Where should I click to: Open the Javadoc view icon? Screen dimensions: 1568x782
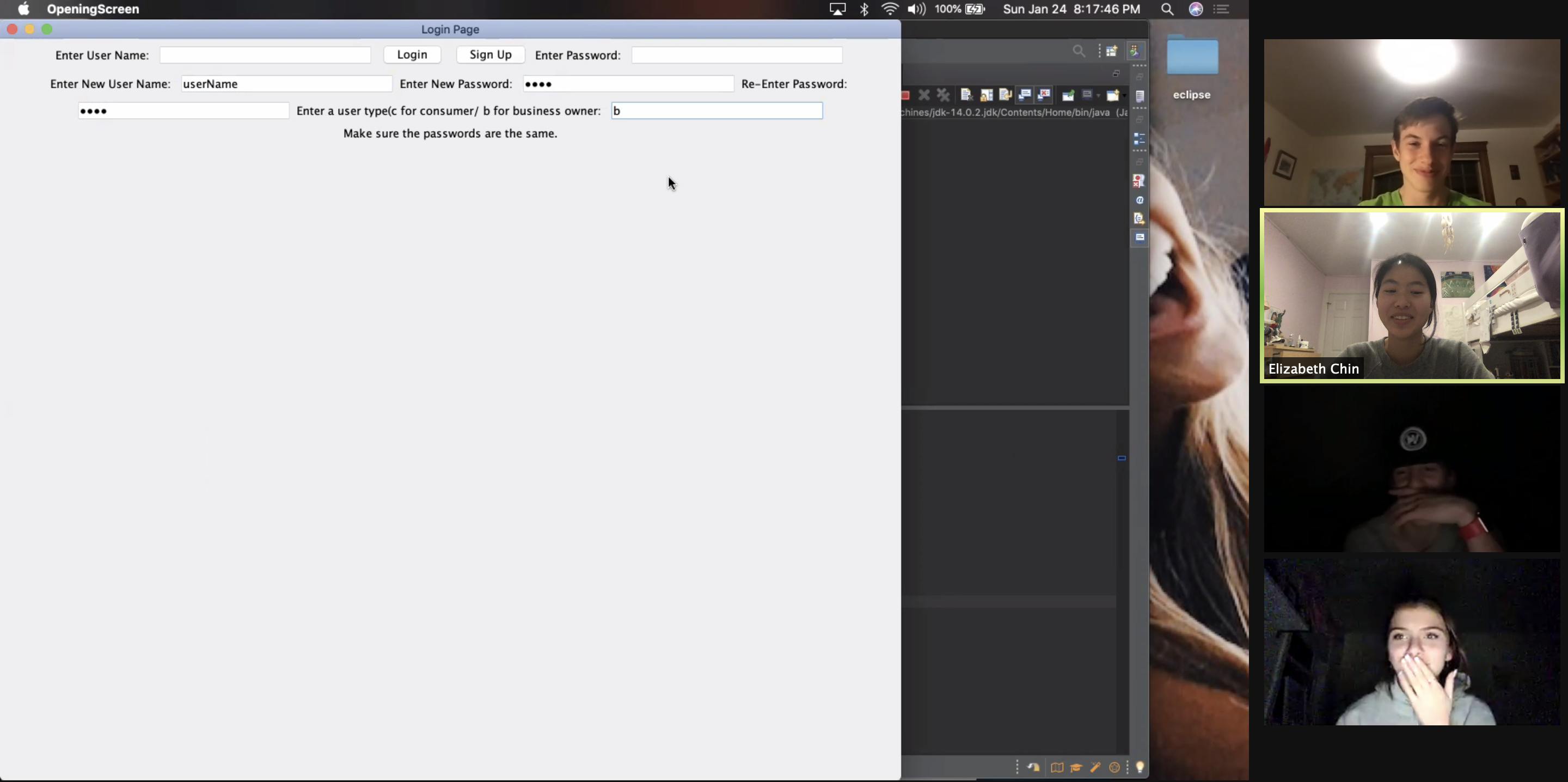[1140, 200]
